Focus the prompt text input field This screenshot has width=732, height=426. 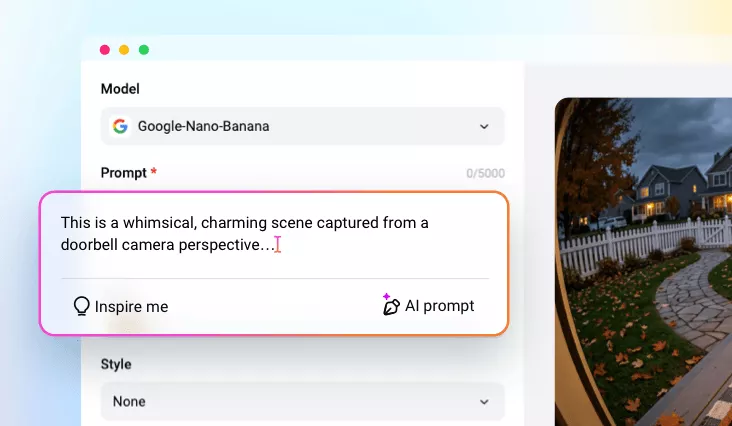pos(274,234)
